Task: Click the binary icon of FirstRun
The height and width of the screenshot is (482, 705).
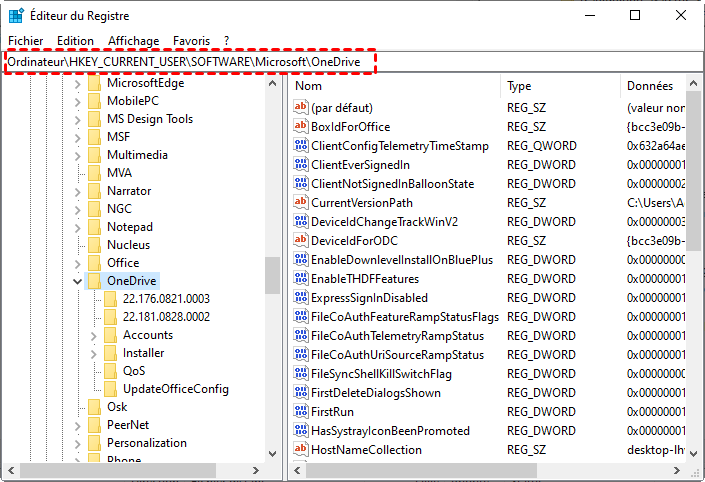Action: point(300,411)
